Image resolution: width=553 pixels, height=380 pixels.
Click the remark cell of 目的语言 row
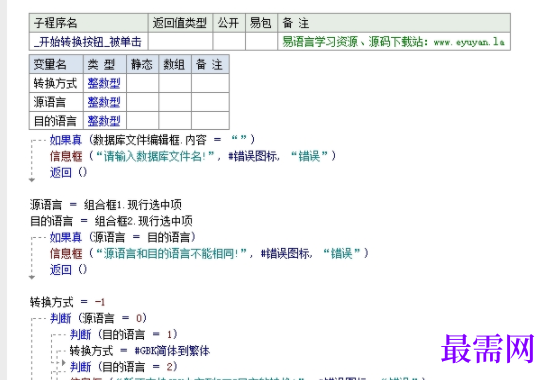[x=210, y=121]
